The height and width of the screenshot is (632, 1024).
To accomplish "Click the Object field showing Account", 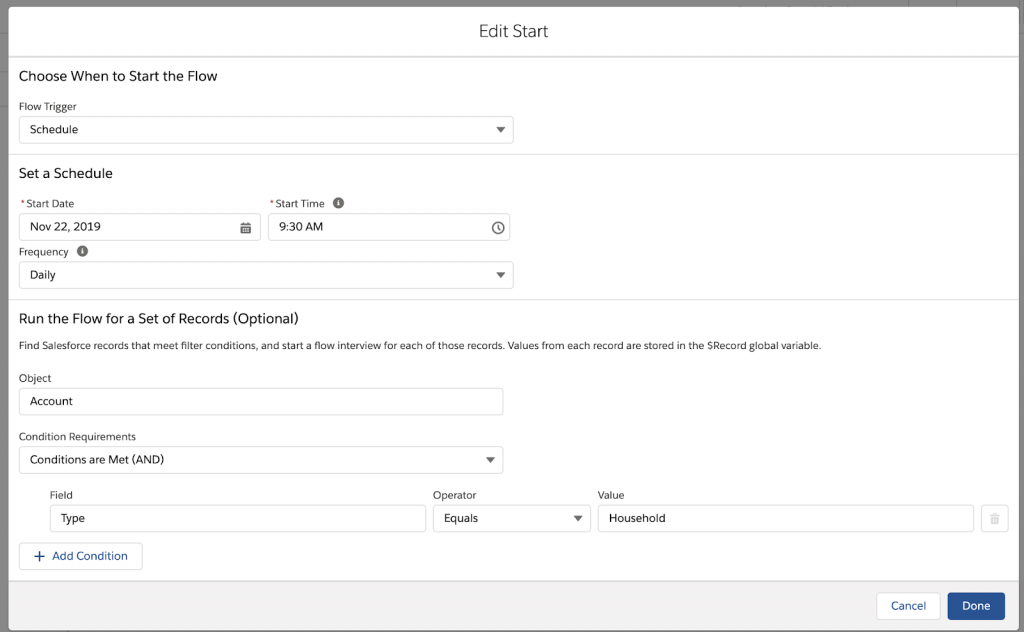I will pyautogui.click(x=260, y=401).
